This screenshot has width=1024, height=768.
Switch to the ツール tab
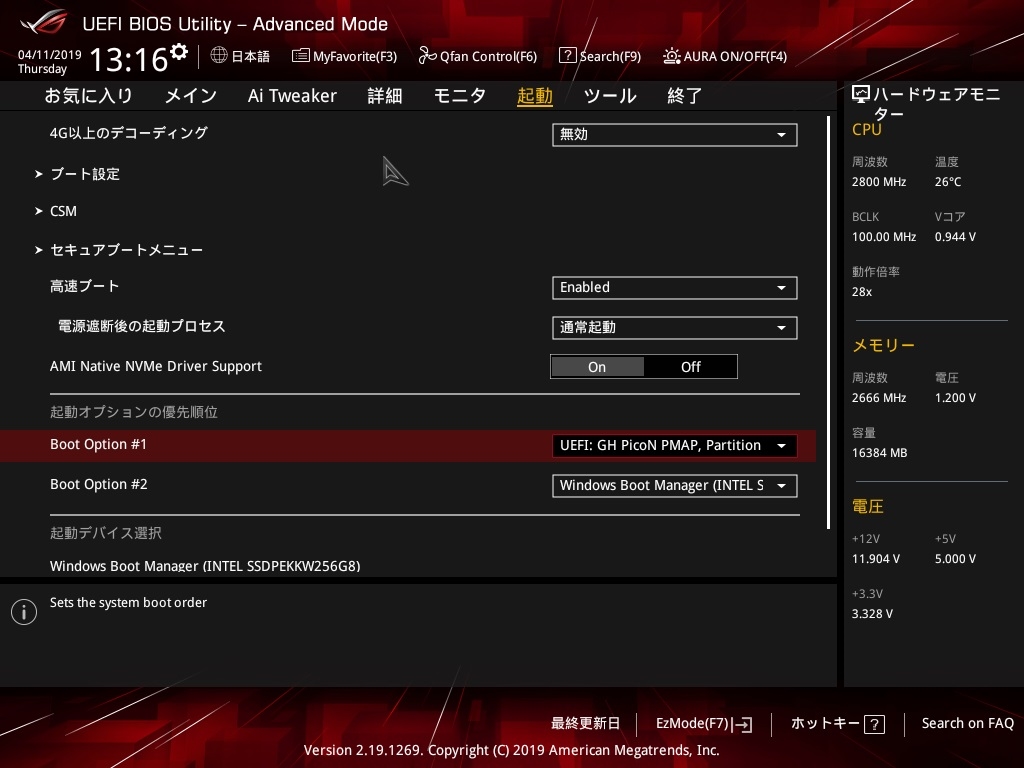click(610, 96)
